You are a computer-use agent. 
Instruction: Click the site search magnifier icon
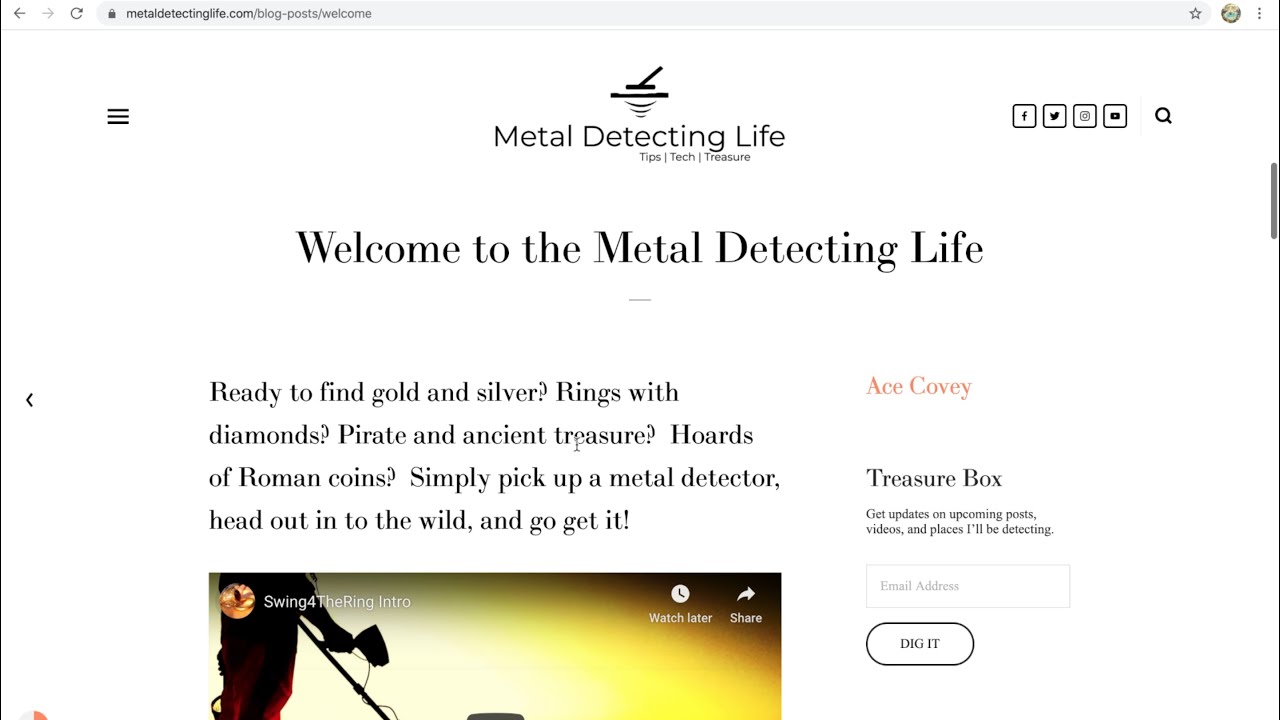click(1163, 116)
